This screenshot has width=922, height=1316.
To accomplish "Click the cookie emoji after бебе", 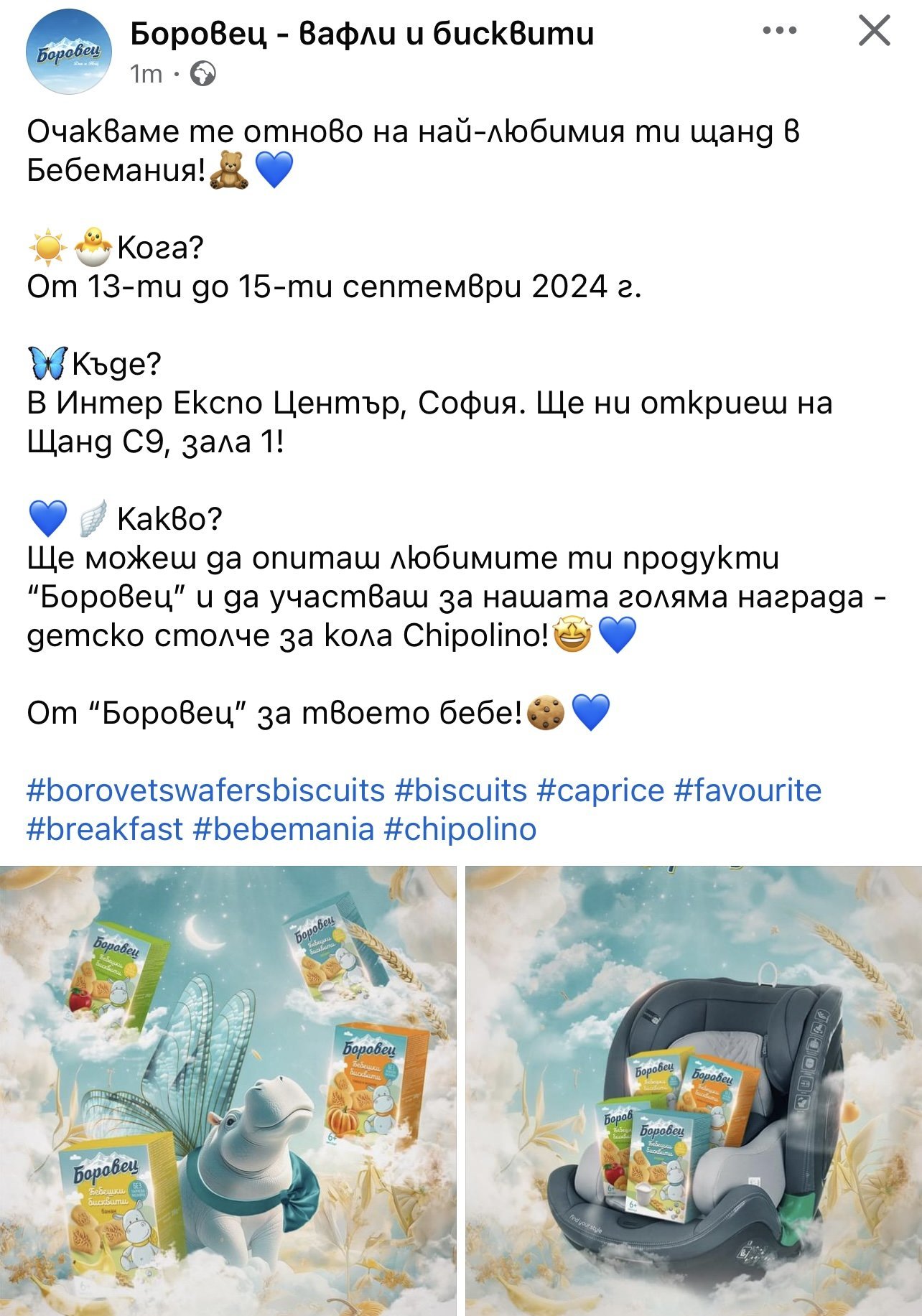I will pyautogui.click(x=546, y=712).
